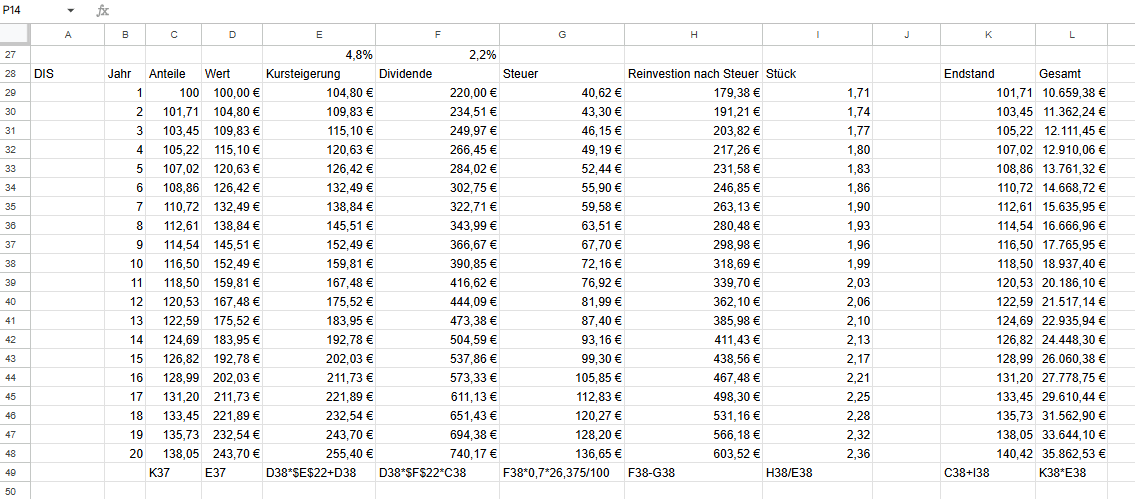
Task: Click the Kursteigerung header cell
Action: point(319,74)
